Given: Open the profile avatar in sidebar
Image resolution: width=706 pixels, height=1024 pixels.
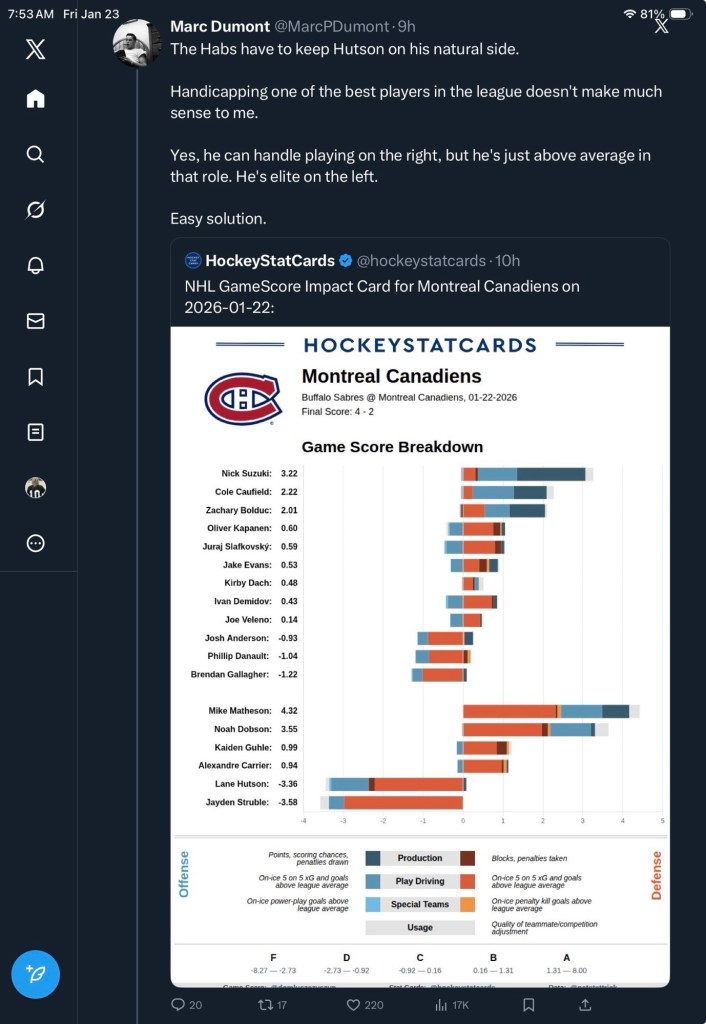Looking at the screenshot, I should [x=35, y=488].
